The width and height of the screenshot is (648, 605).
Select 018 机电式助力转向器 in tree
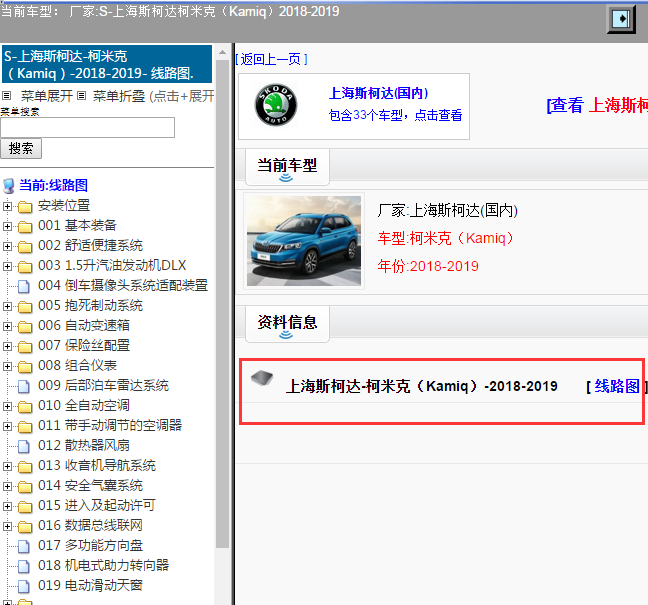pyautogui.click(x=103, y=565)
